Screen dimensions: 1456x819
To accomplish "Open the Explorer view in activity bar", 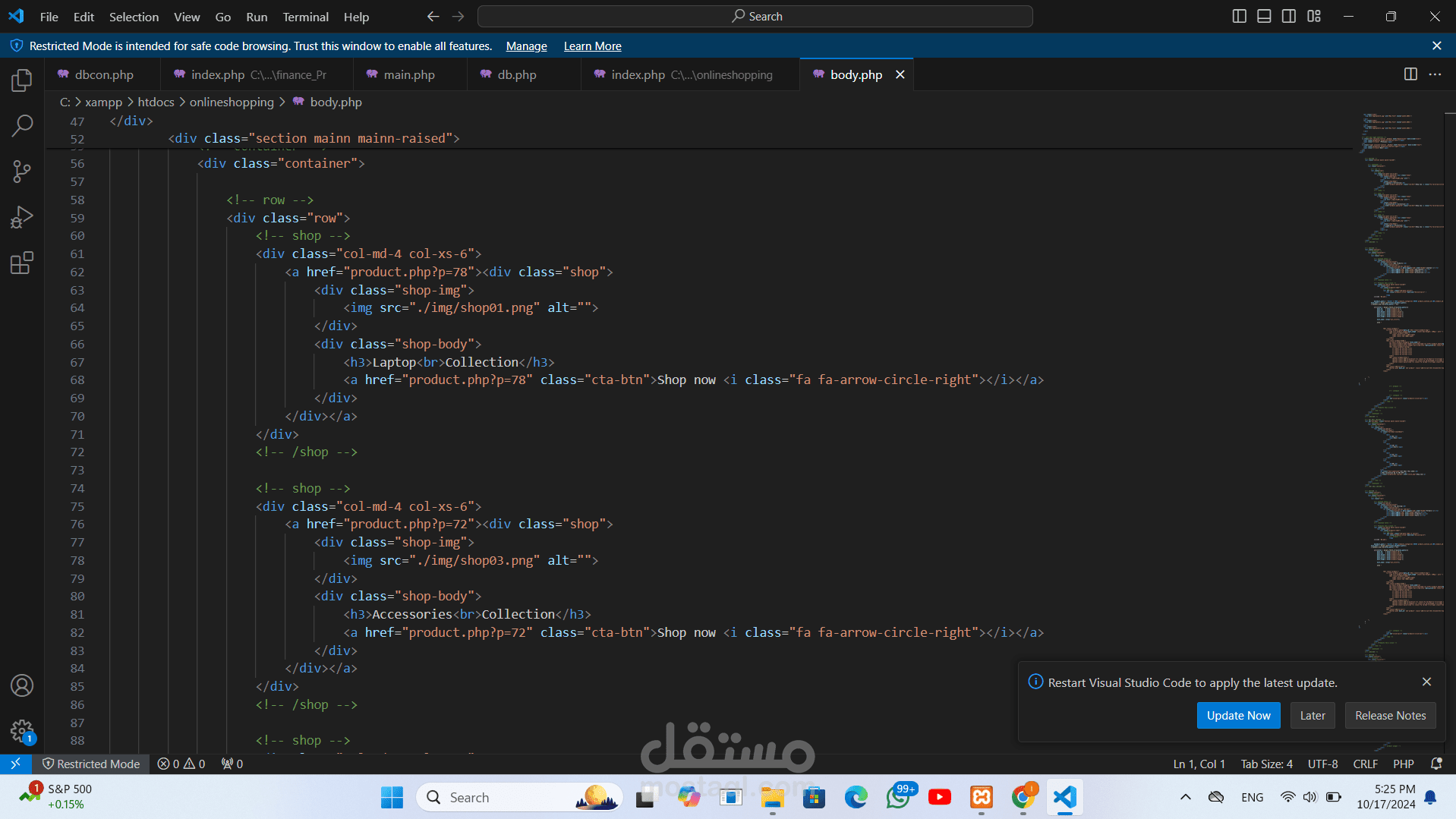I will [x=22, y=80].
